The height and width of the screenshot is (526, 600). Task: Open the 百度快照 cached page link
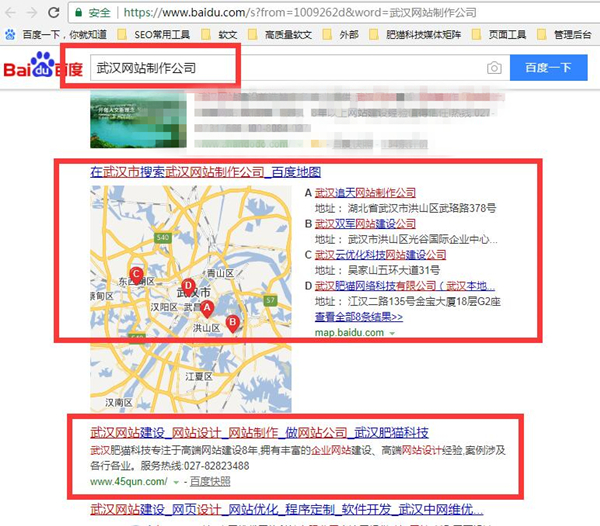(x=210, y=482)
